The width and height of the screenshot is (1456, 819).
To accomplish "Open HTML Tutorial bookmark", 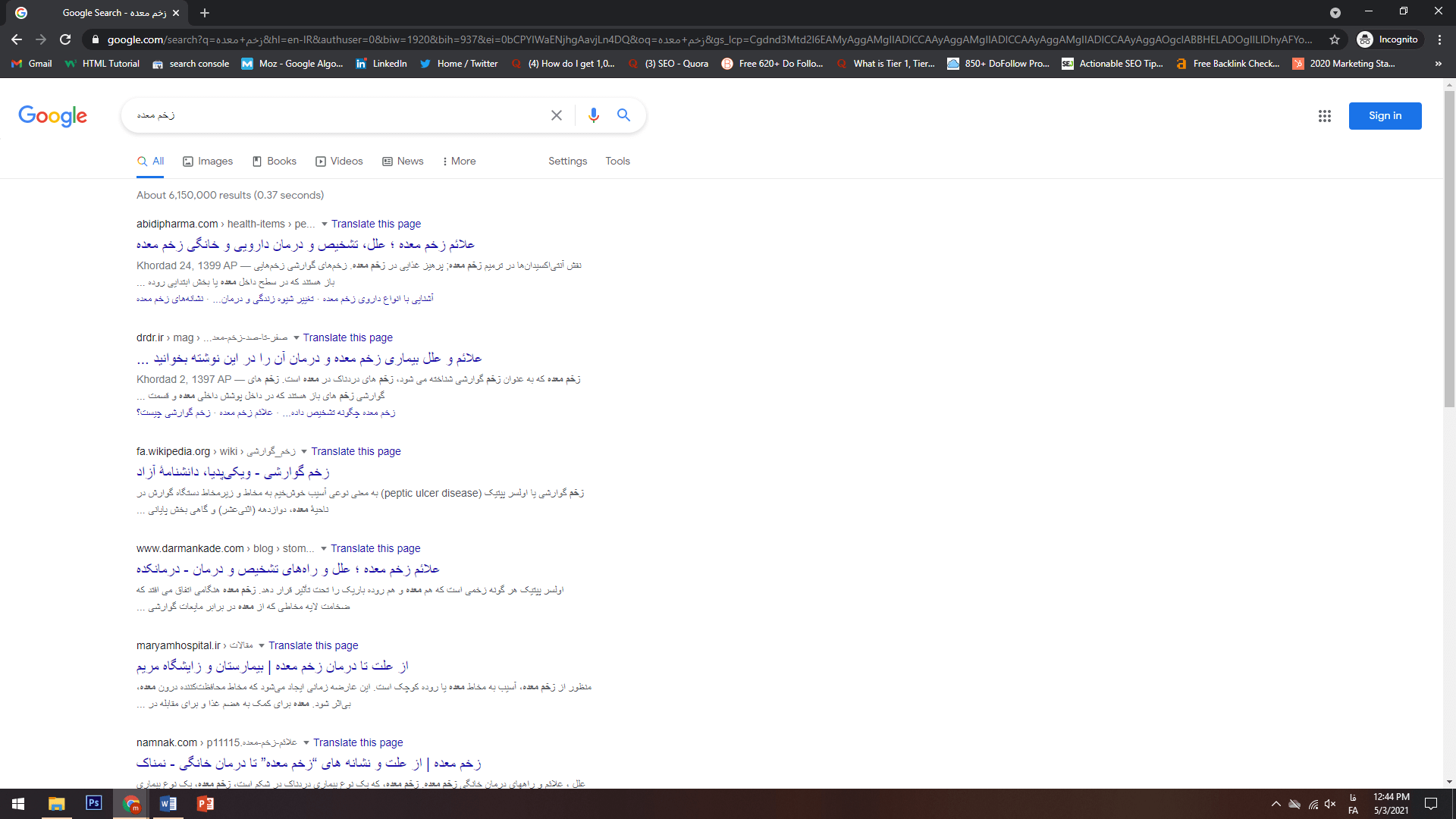I will coord(102,64).
